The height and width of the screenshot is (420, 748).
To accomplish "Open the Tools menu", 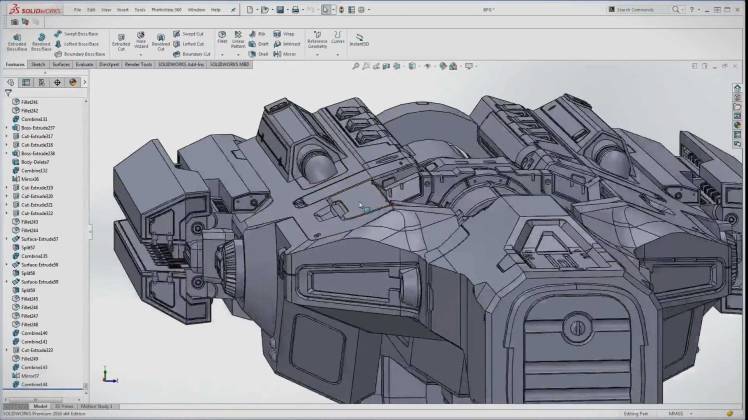I will [x=140, y=10].
